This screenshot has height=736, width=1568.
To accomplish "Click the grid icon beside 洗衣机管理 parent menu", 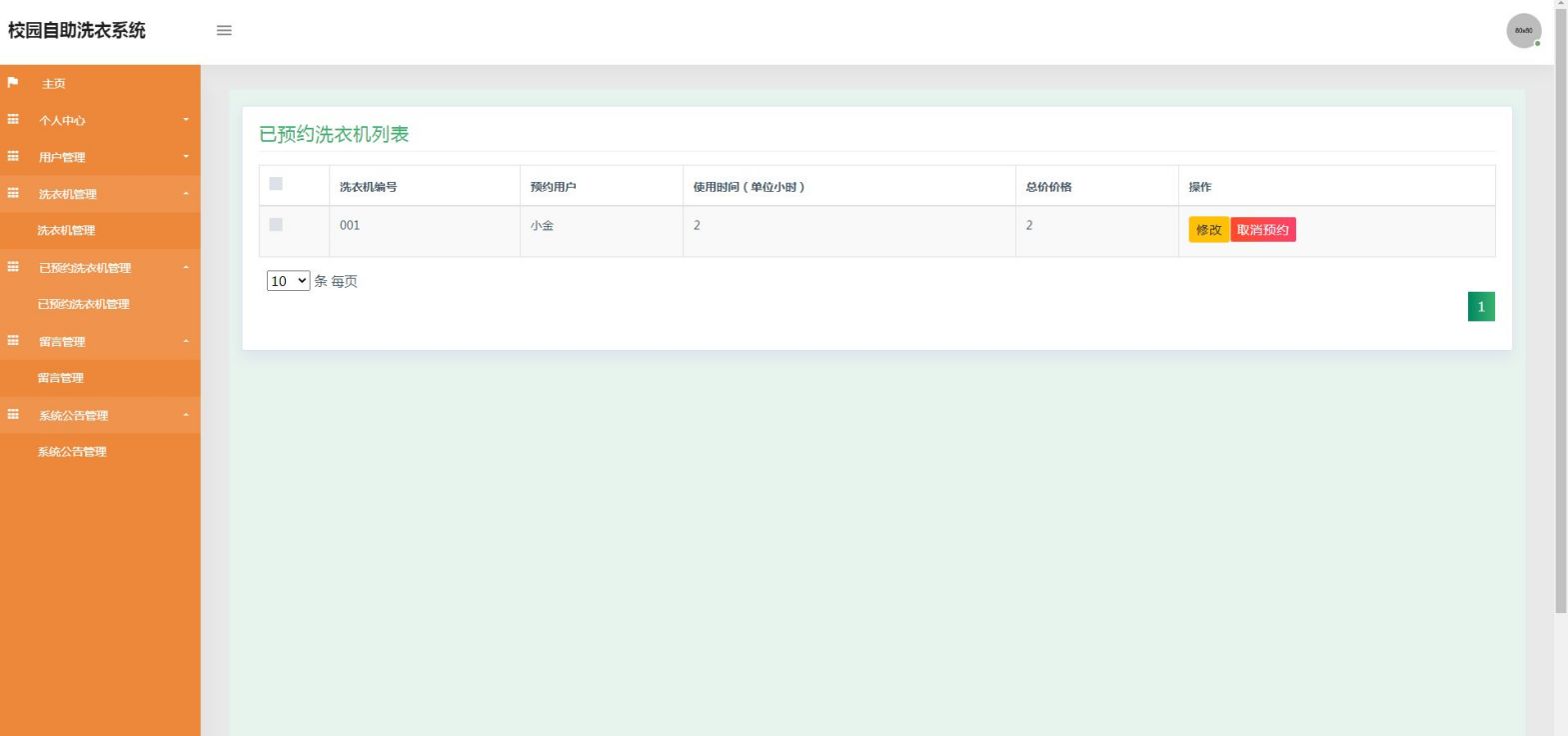I will [x=13, y=193].
